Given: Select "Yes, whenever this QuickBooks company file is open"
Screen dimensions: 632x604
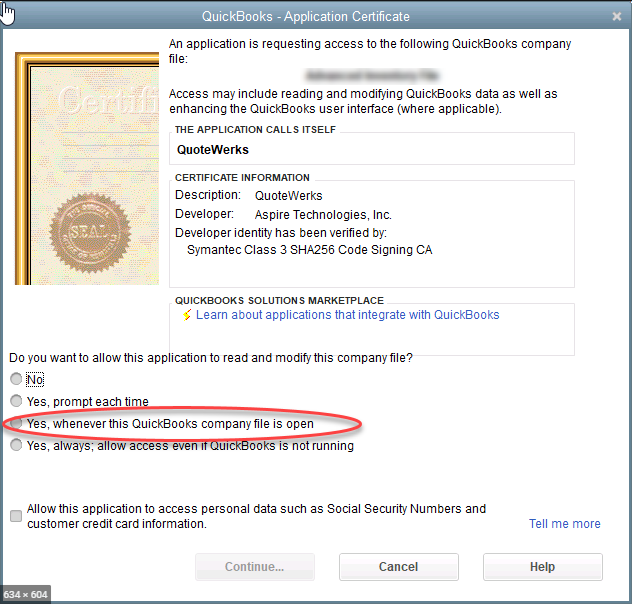Looking at the screenshot, I should pyautogui.click(x=16, y=423).
